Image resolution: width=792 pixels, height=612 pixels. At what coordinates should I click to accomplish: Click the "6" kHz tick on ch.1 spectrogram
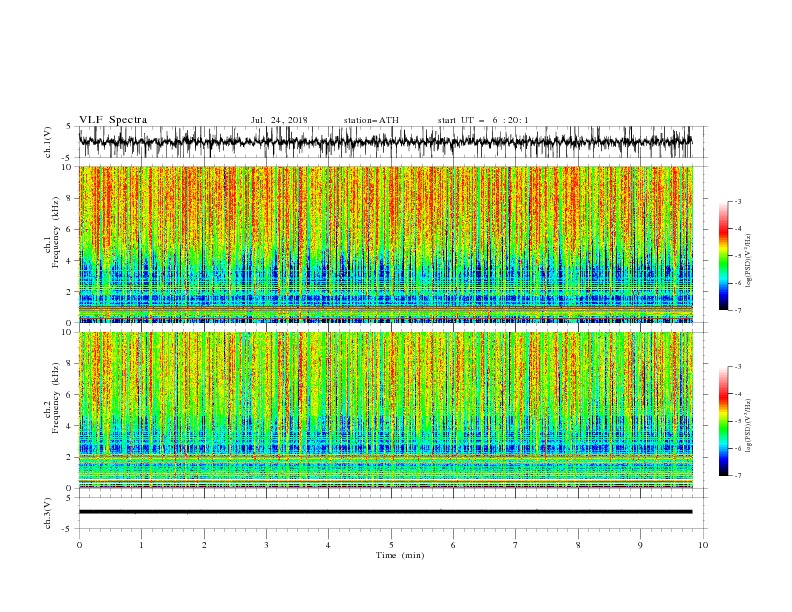(x=69, y=229)
